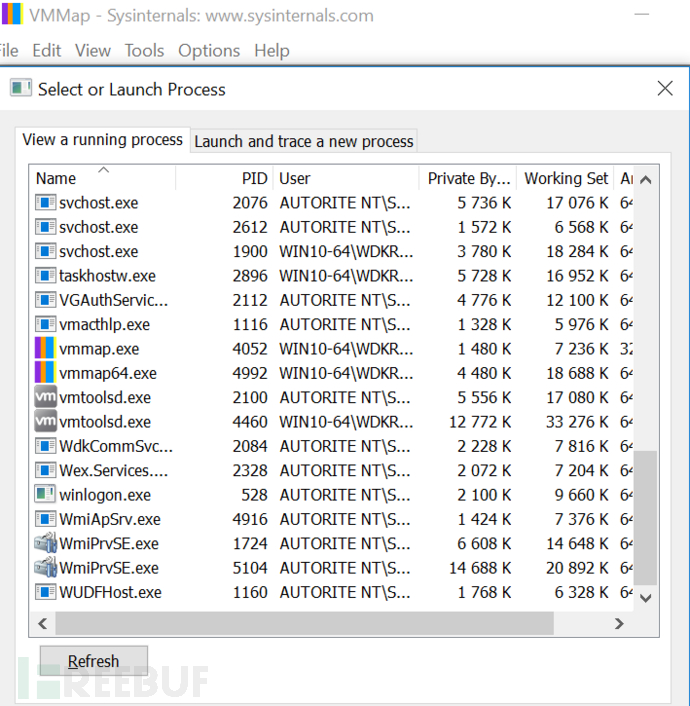
Task: Click PID value 4052
Action: click(250, 349)
